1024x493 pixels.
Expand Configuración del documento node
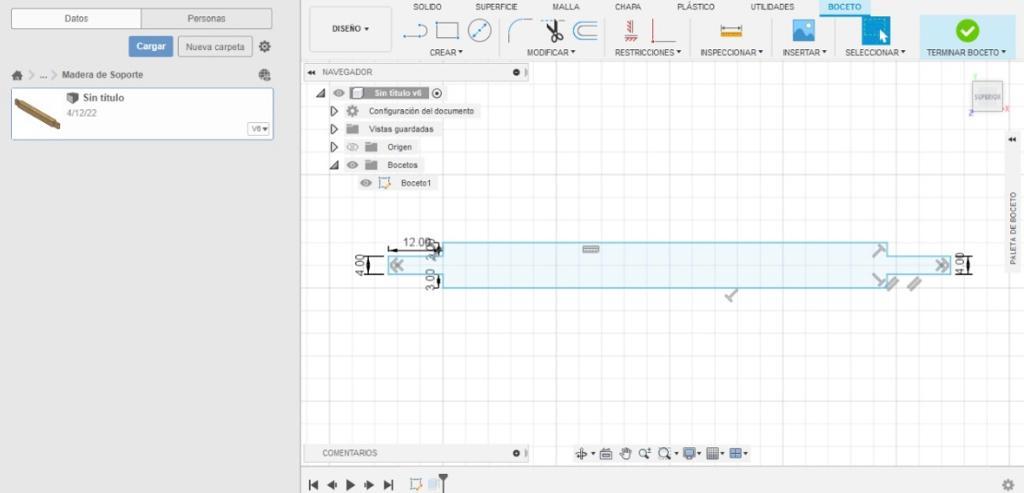[x=334, y=111]
